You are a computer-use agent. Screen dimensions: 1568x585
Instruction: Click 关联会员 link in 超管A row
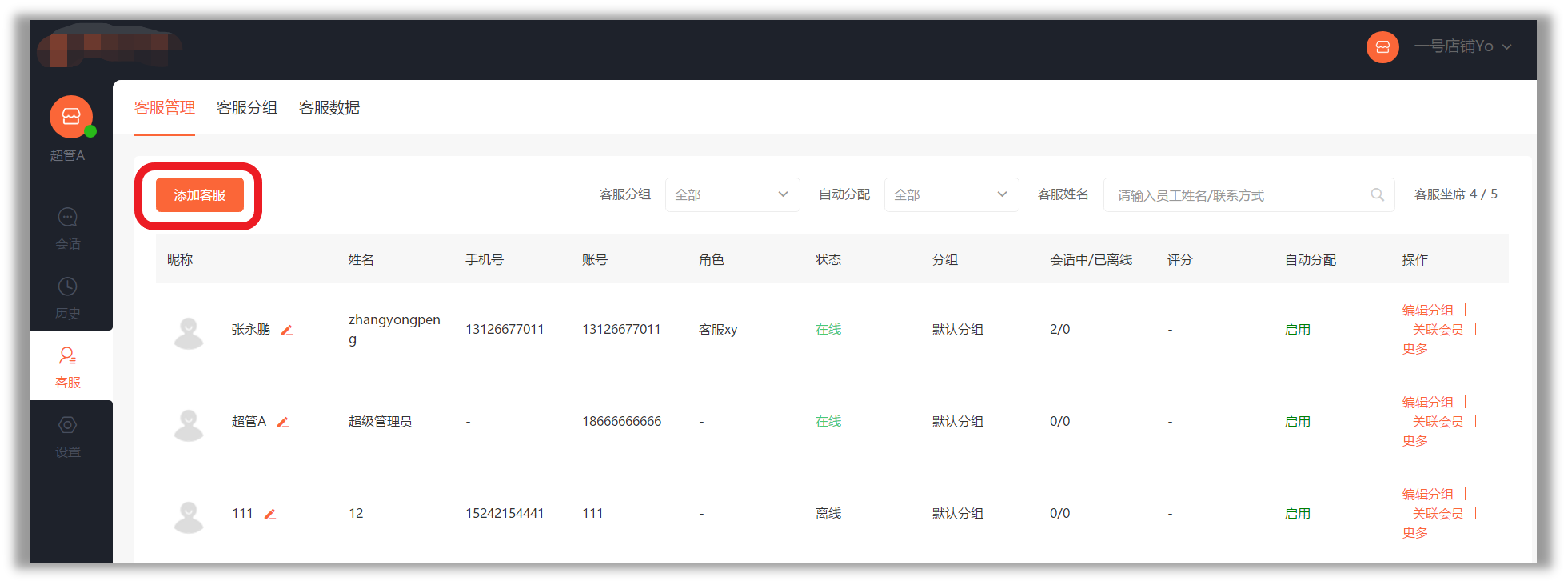[1438, 422]
